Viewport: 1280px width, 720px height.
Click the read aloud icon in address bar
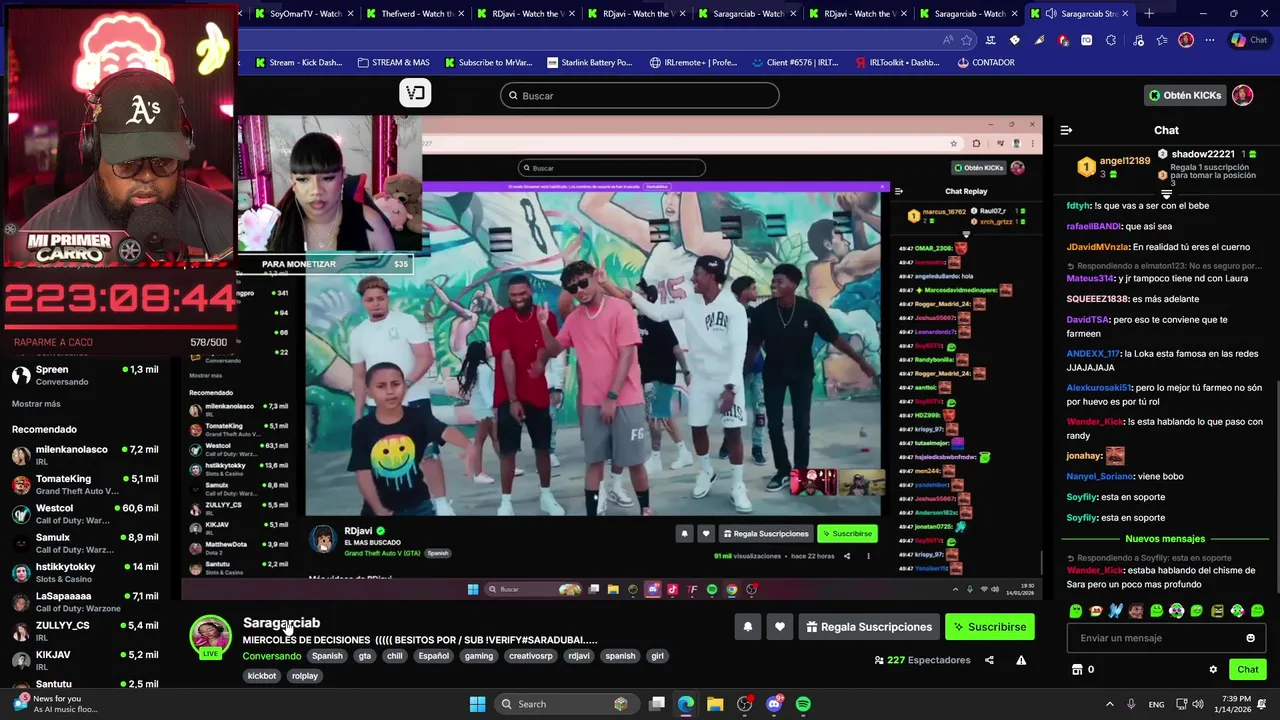pos(947,40)
